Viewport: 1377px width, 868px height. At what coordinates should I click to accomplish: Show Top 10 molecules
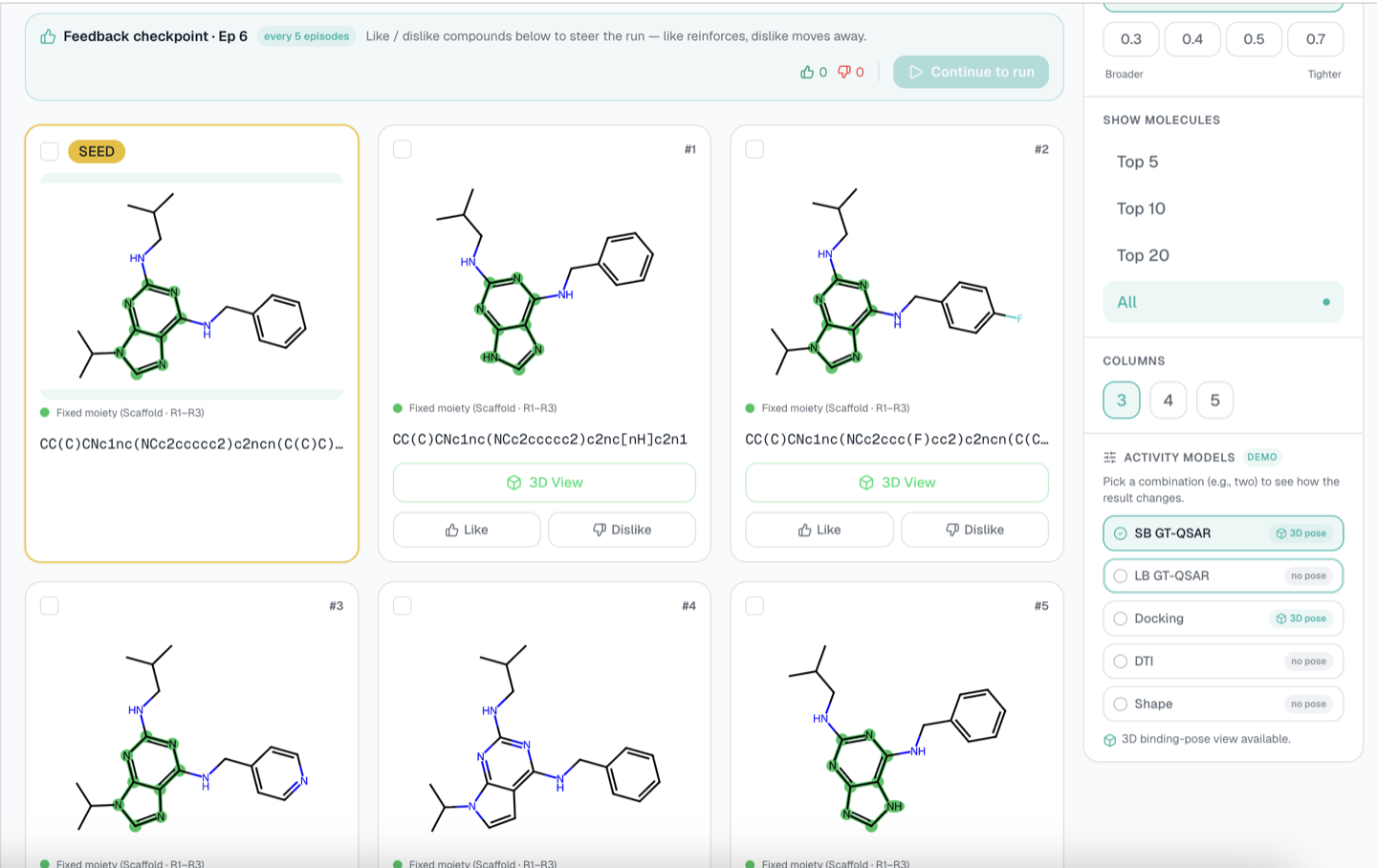(1223, 208)
